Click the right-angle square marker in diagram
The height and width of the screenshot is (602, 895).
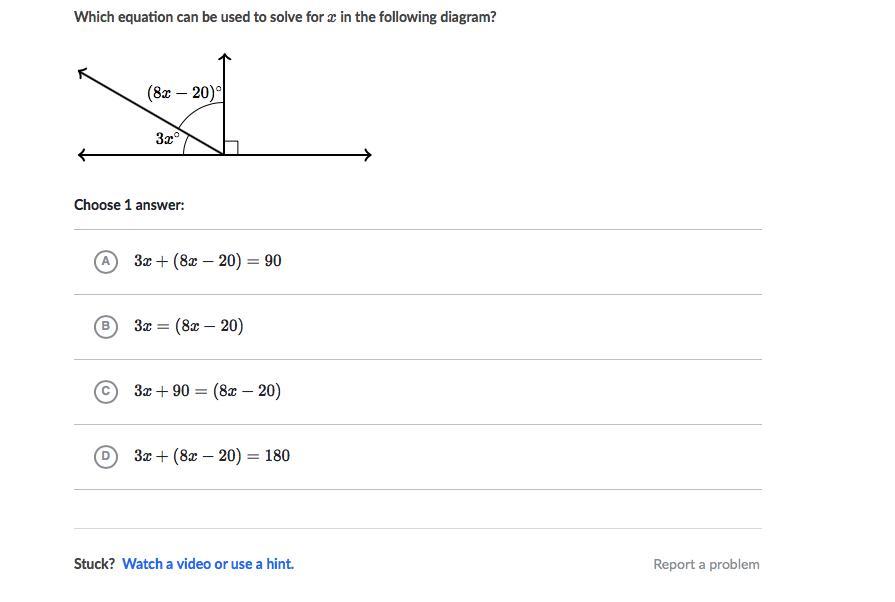[x=231, y=148]
